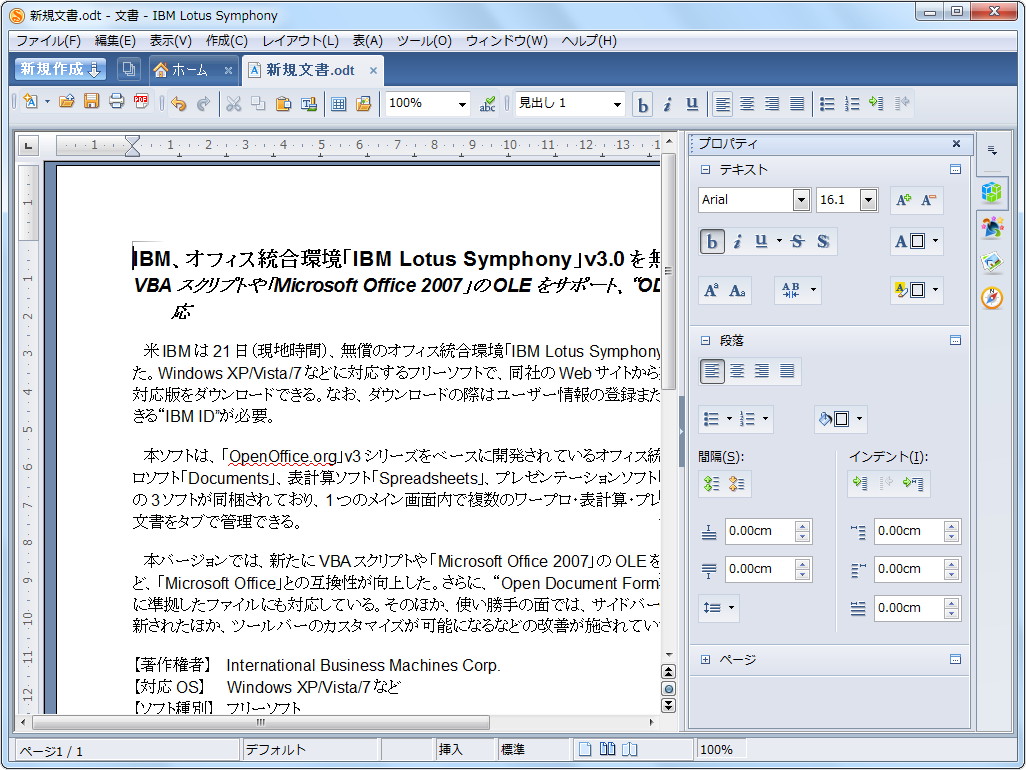Viewport: 1026px width, 770px height.
Task: Open the ファイル(F) menu
Action: (48, 41)
